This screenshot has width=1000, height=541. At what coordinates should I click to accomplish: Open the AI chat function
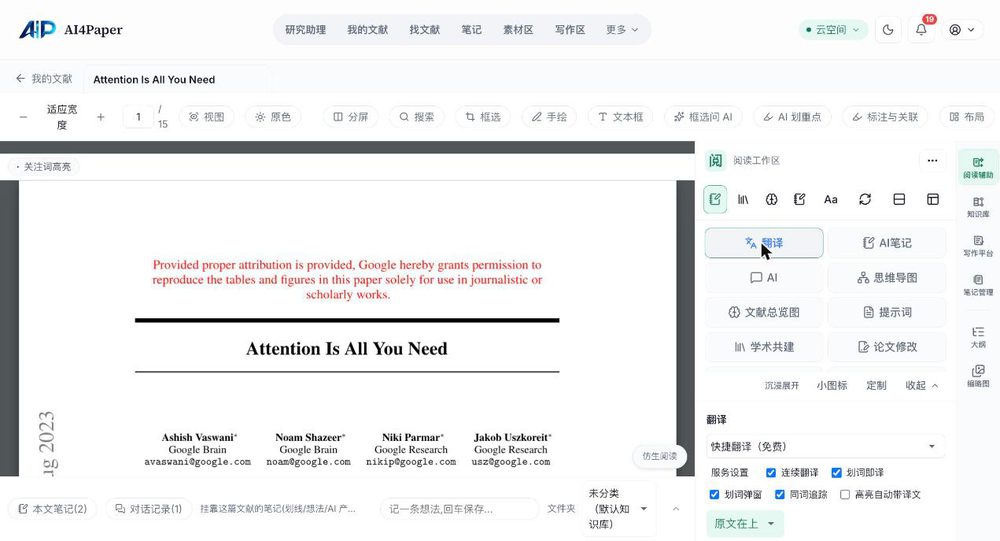tap(764, 278)
